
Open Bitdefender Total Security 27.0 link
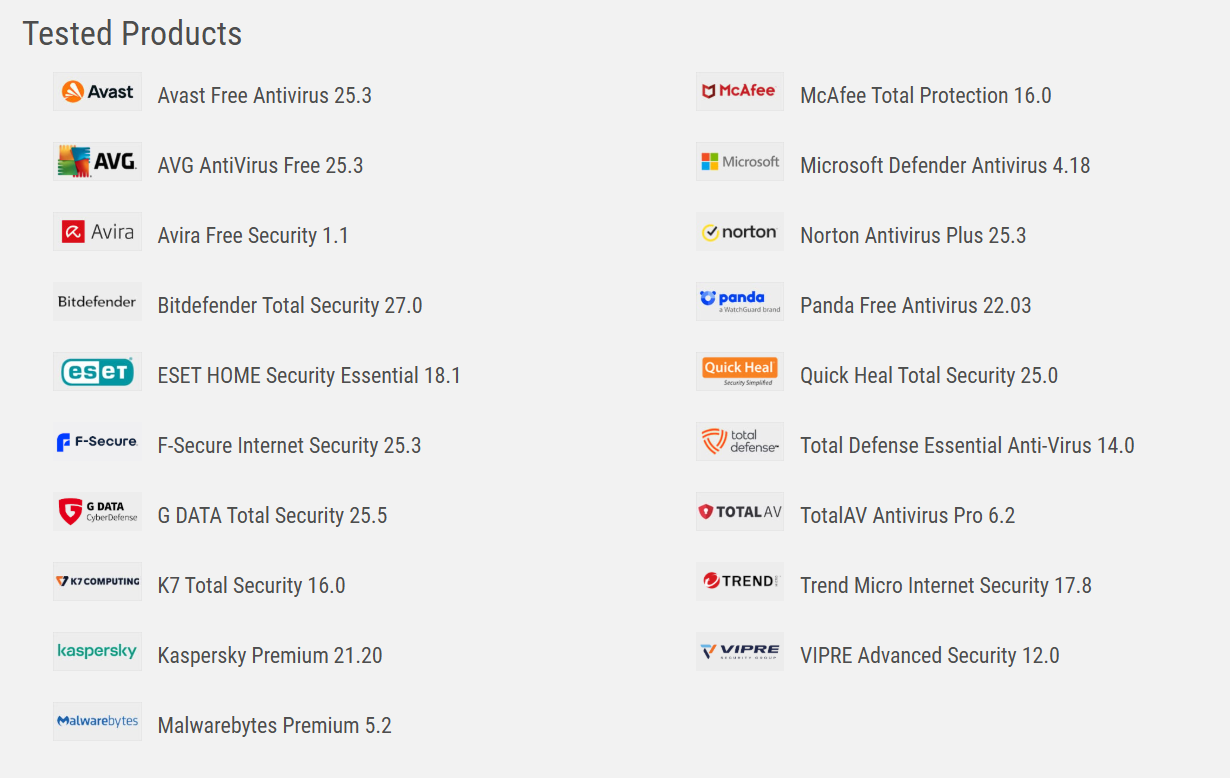(290, 306)
